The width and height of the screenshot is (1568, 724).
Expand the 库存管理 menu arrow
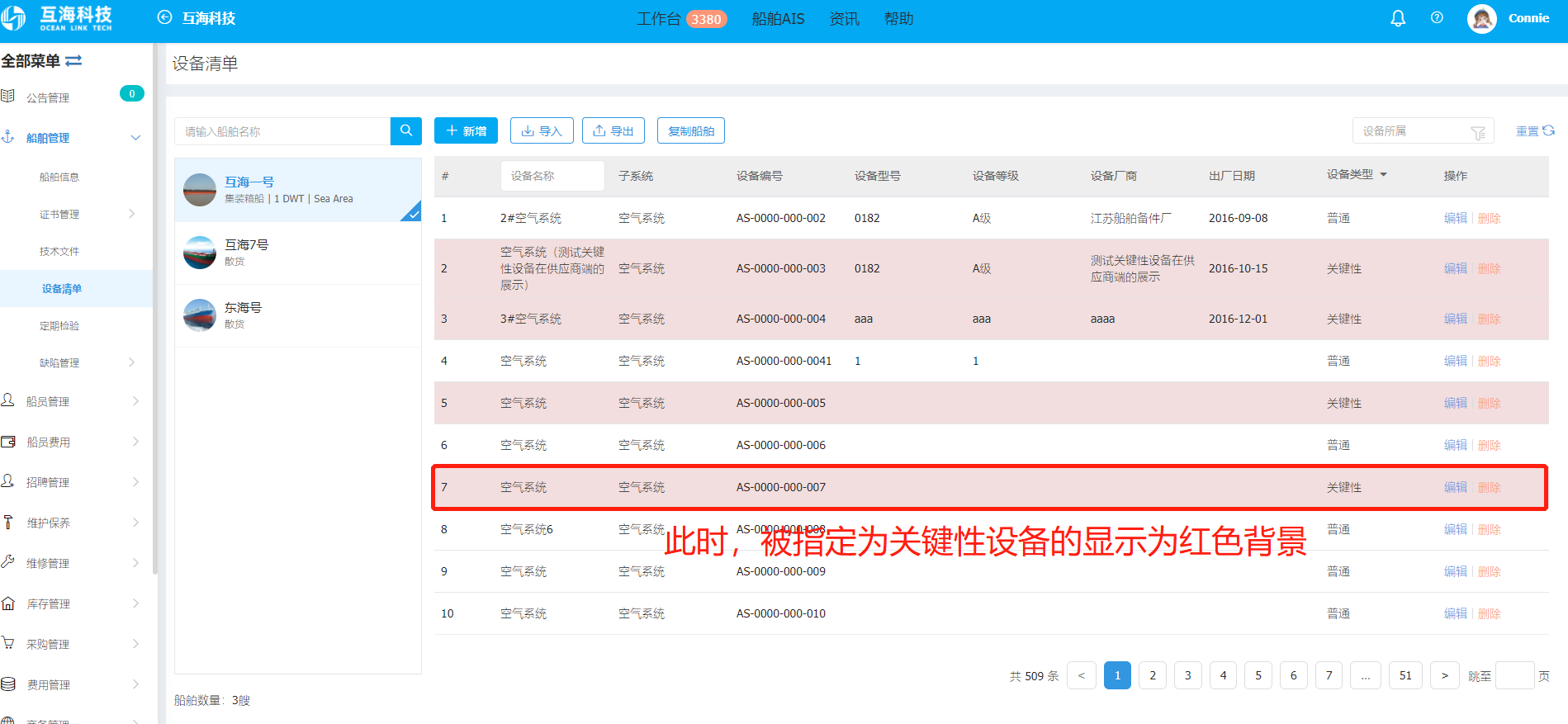click(x=135, y=603)
